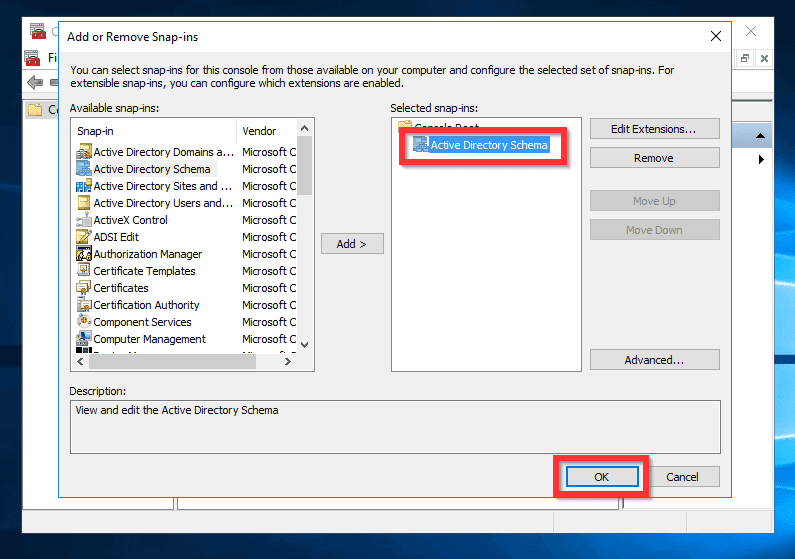Click the Certificates snap-in icon
The height and width of the screenshot is (559, 795).
coord(84,288)
